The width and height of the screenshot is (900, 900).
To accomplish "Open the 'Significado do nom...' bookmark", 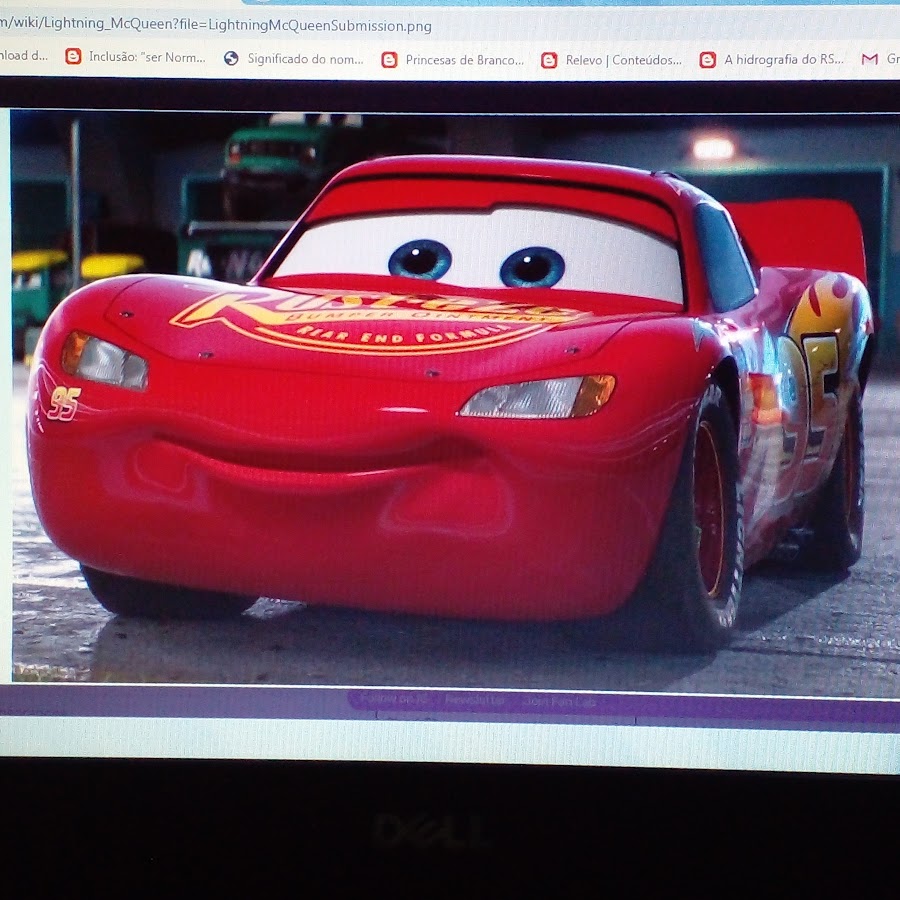I will click(x=294, y=58).
